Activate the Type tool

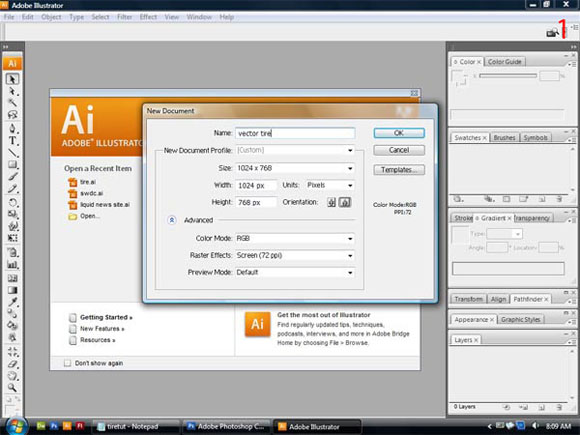point(12,141)
